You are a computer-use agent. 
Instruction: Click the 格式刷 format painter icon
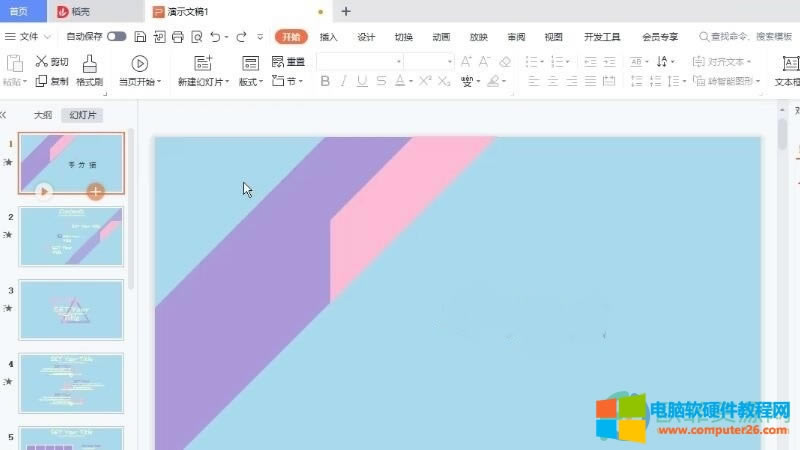90,63
